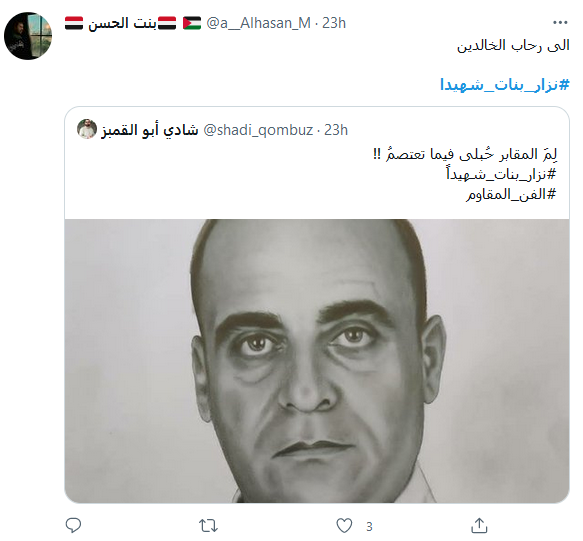Click the بنت الحسن display name

click(x=123, y=23)
